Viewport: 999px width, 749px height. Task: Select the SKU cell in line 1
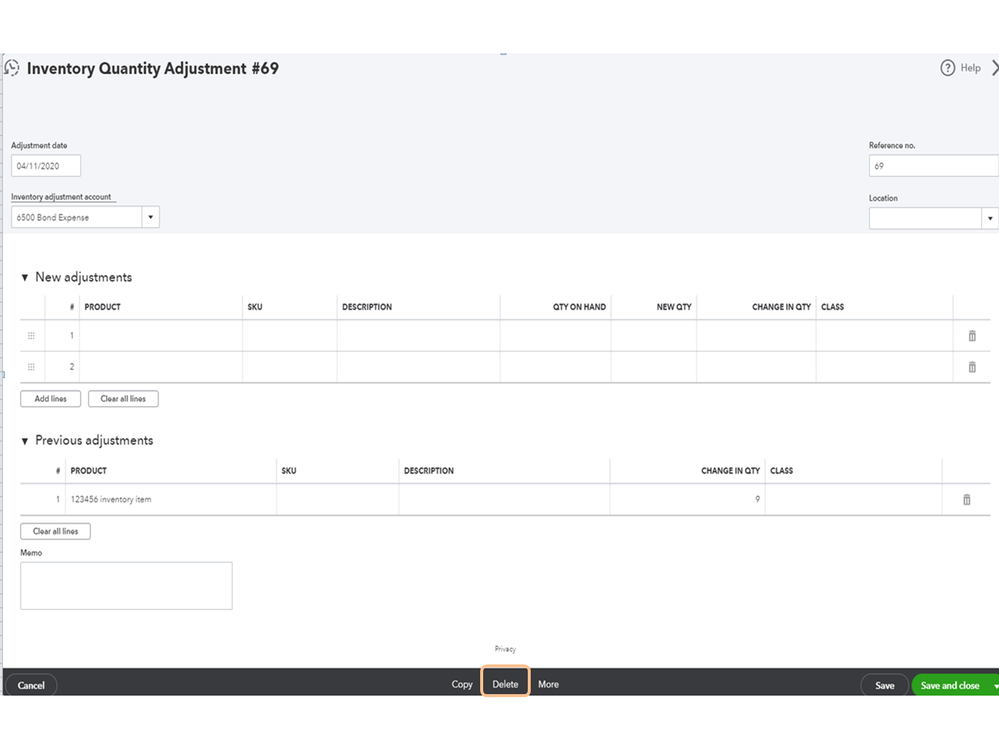pos(290,336)
